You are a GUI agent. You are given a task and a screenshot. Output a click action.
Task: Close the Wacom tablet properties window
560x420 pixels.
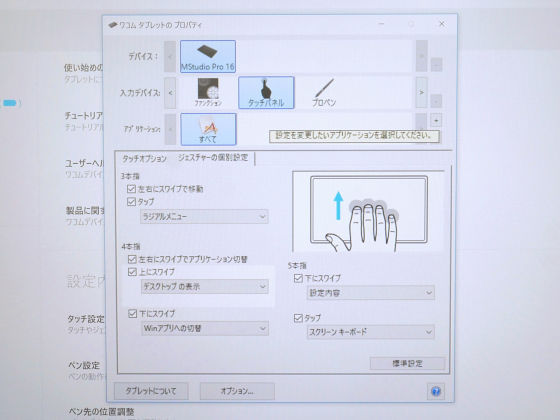(442, 24)
